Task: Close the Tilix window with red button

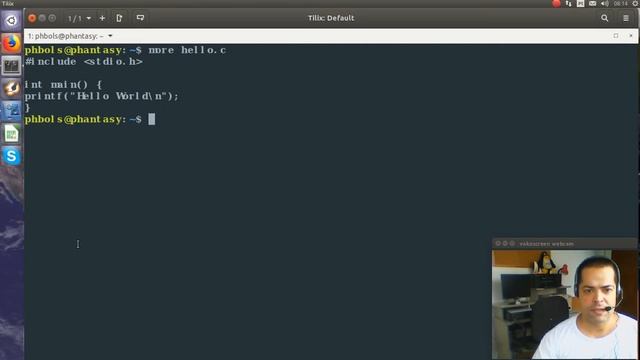Action: [32, 18]
